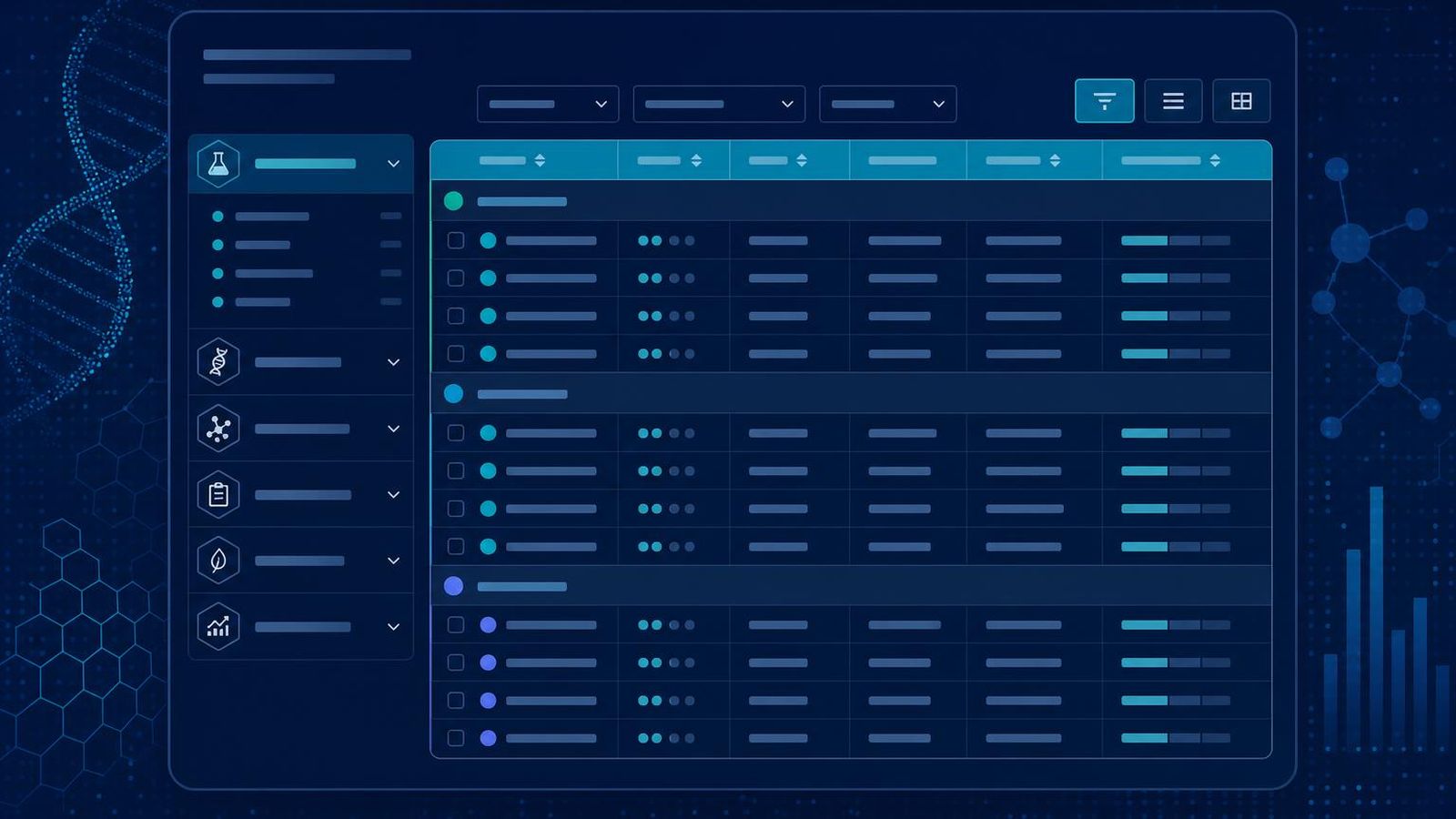Check the fourth row checkbox in green group

[x=456, y=353]
